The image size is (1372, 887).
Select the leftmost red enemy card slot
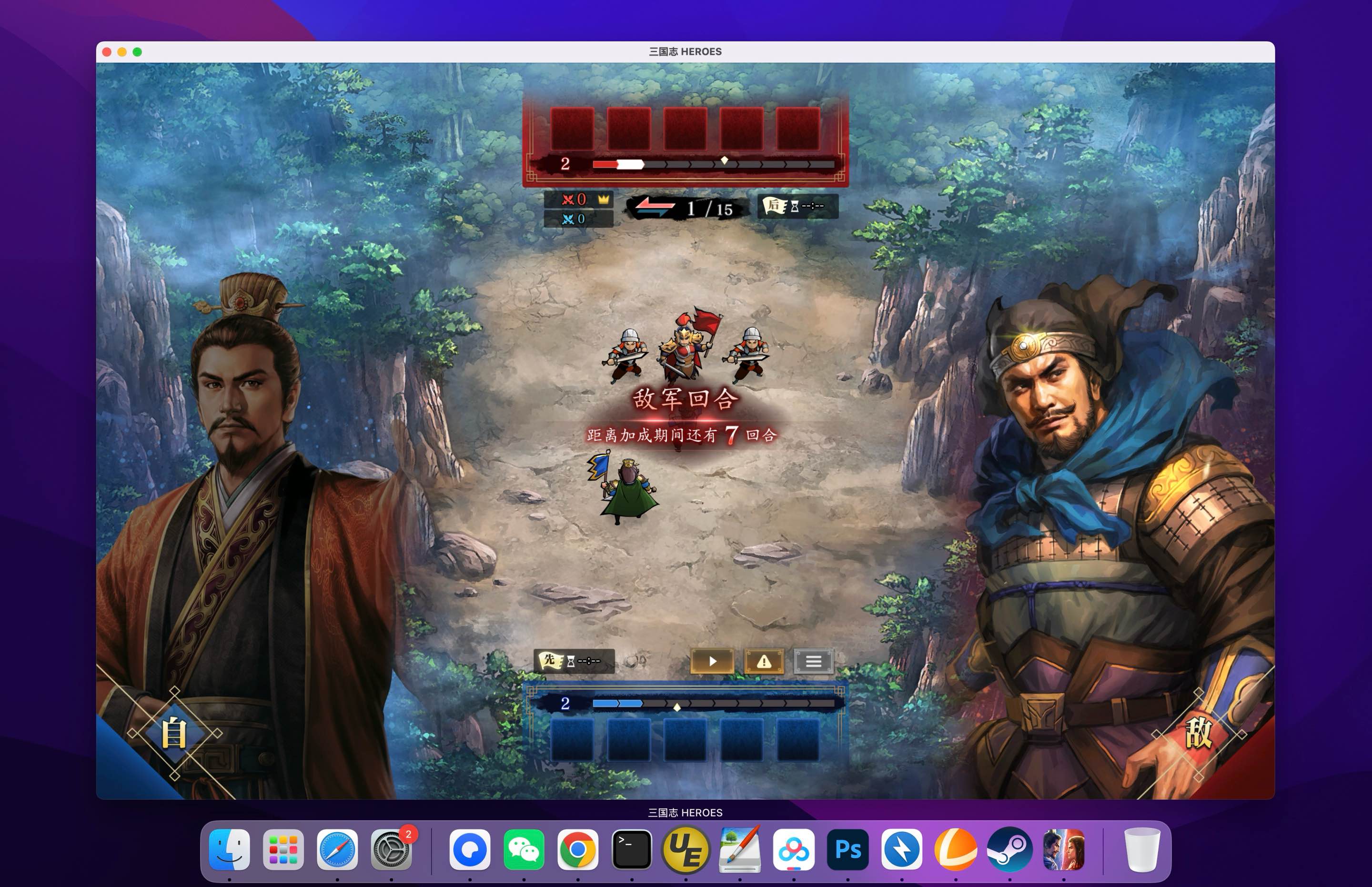point(572,129)
